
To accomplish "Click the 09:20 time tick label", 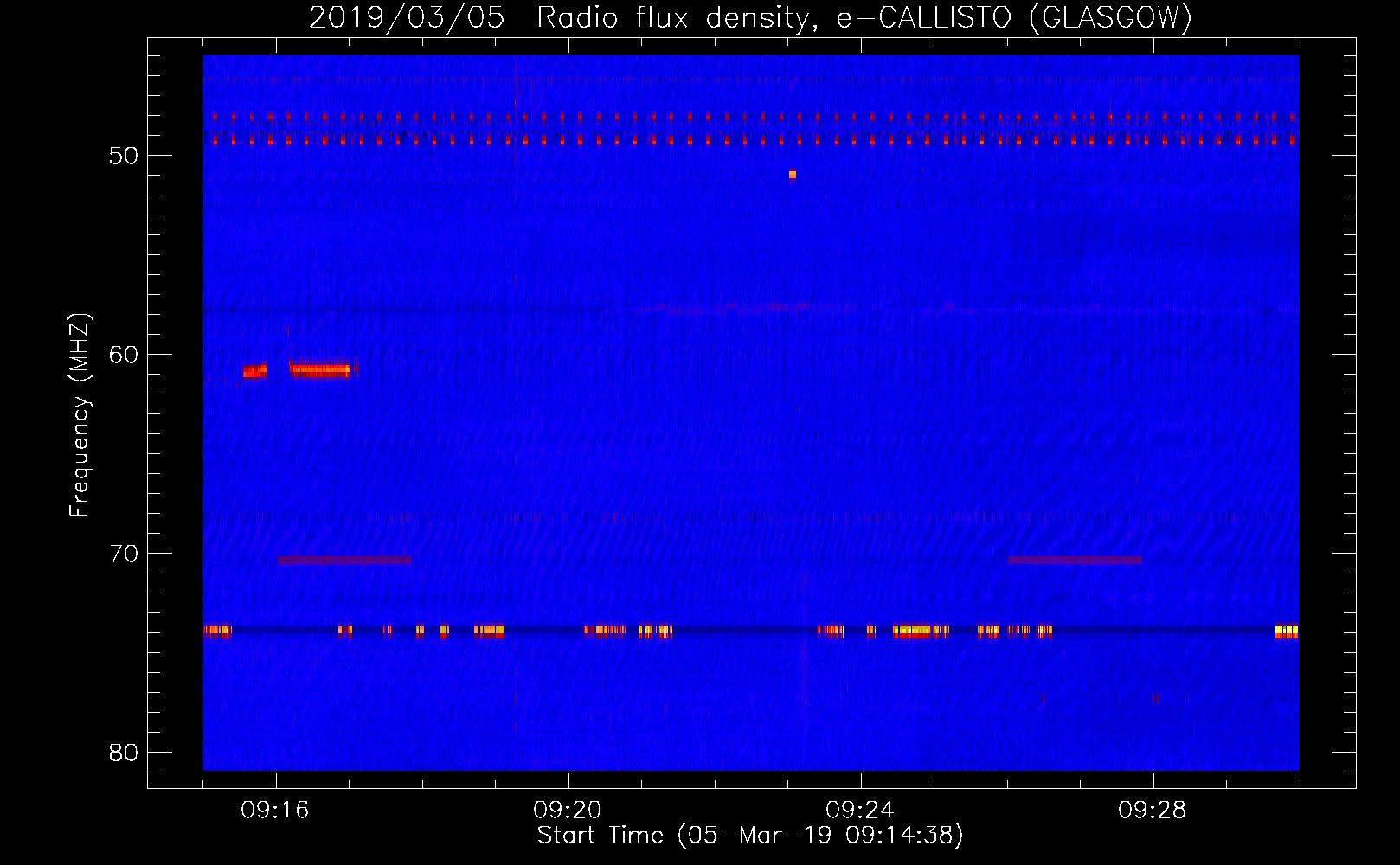I will click(x=568, y=811).
